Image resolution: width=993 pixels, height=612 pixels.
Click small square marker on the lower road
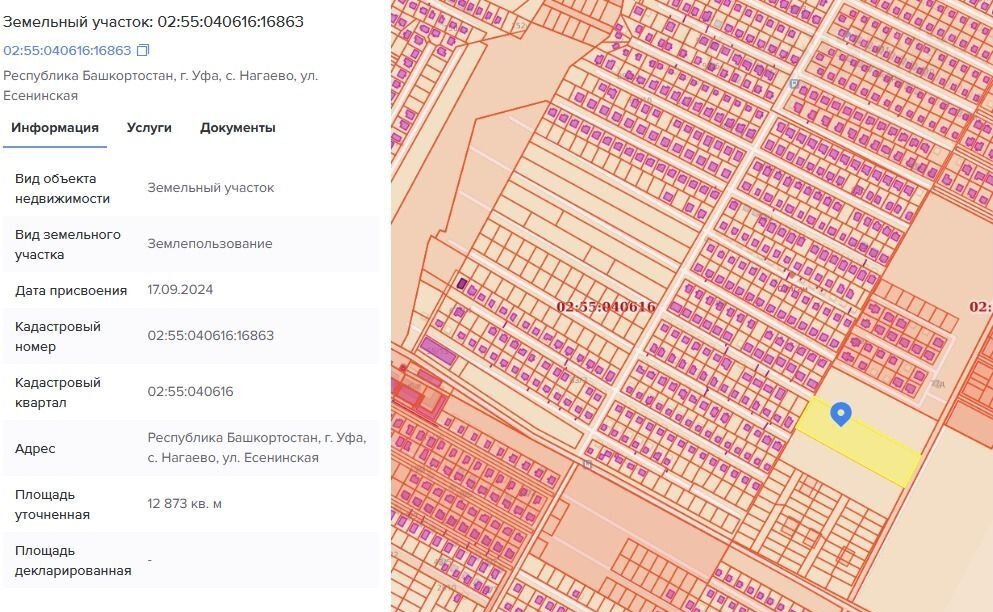point(587,464)
